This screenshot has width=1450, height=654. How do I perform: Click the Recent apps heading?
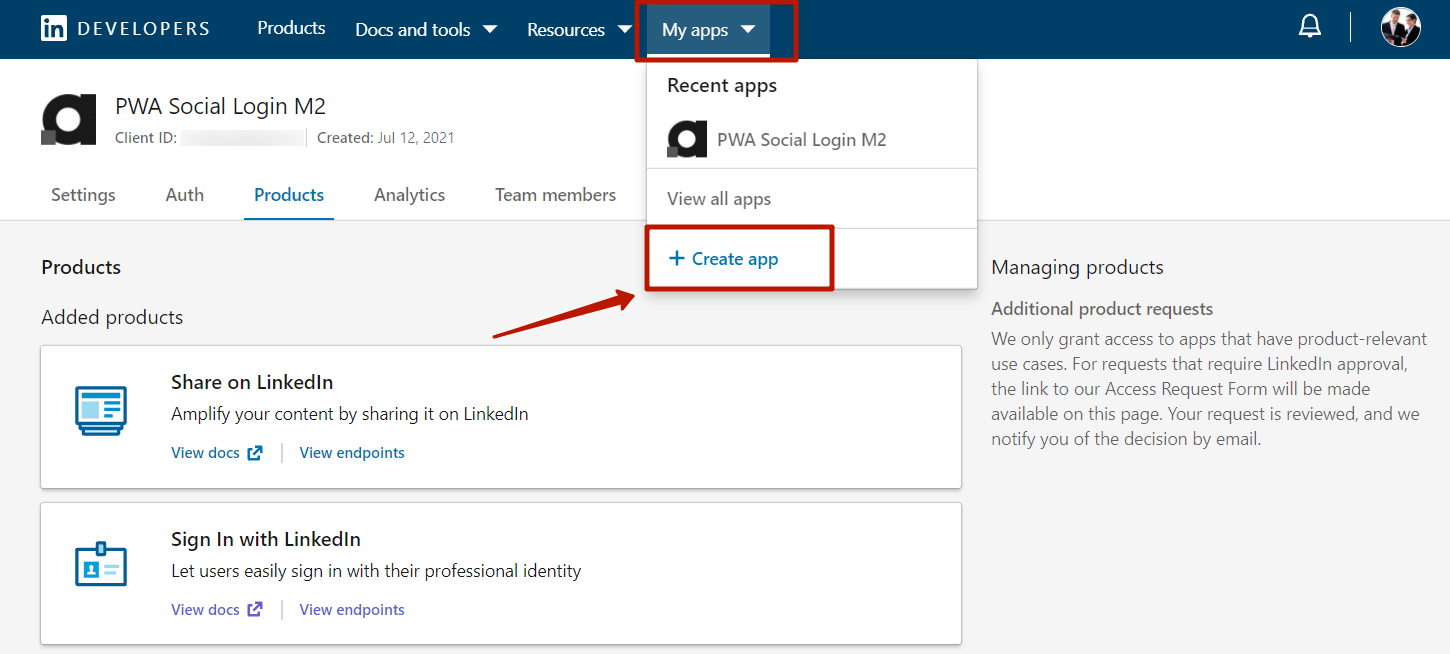(x=722, y=85)
